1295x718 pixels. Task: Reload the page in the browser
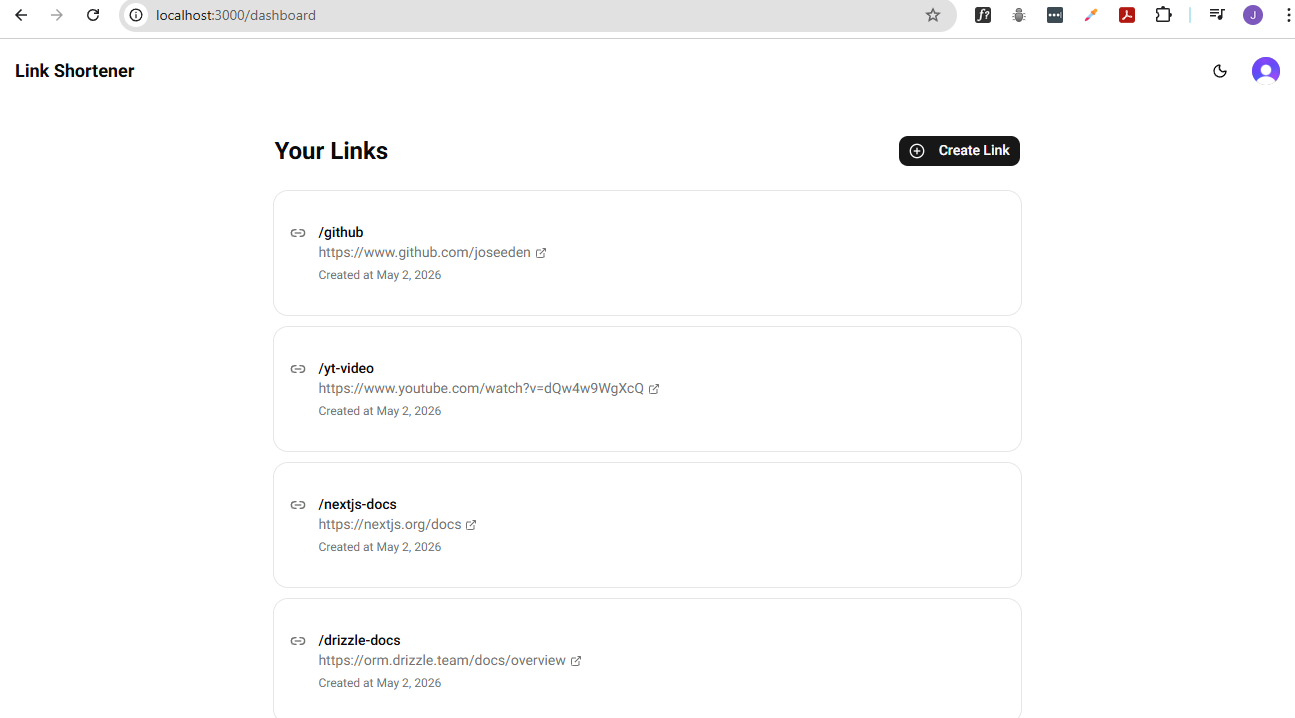tap(93, 15)
